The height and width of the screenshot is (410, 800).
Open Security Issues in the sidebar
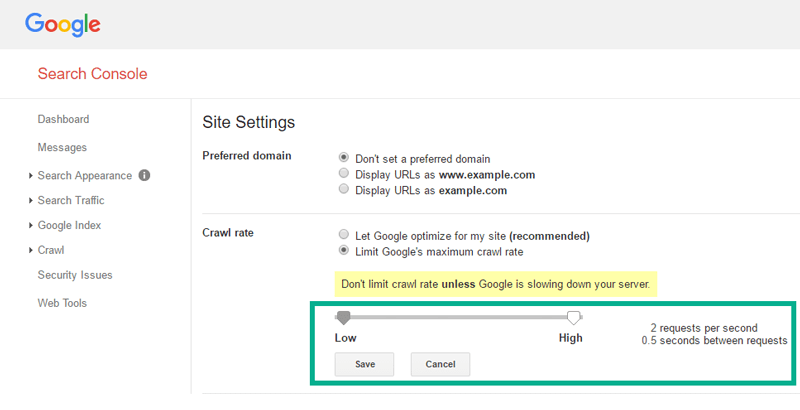(75, 275)
